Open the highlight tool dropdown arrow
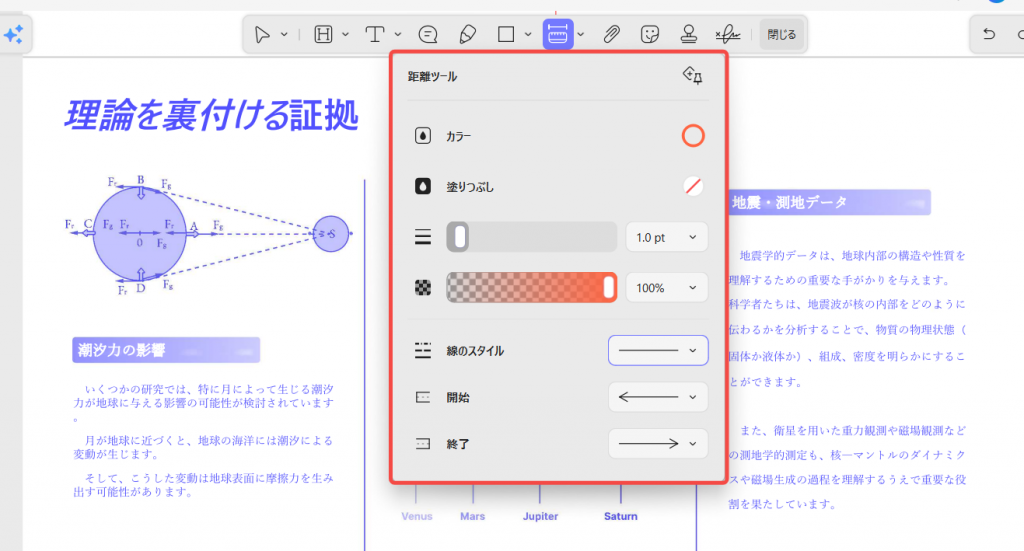Screen dimensions: 1024x551 click(345, 35)
